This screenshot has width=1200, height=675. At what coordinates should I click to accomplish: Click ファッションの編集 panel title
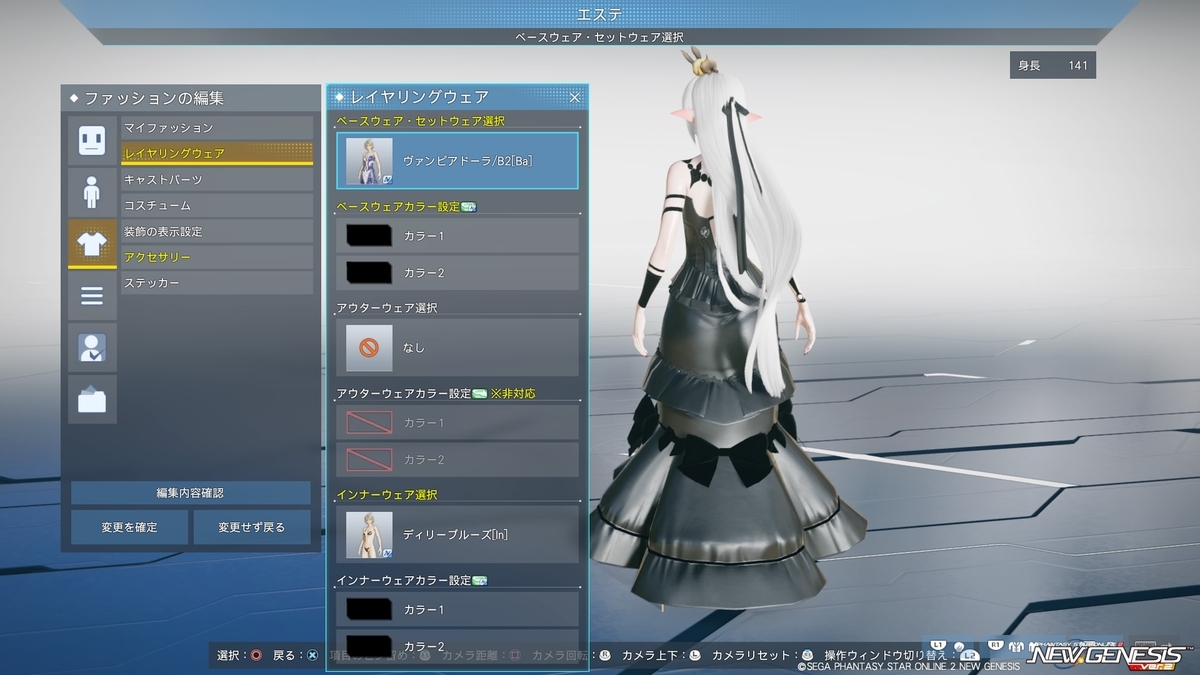pyautogui.click(x=154, y=98)
